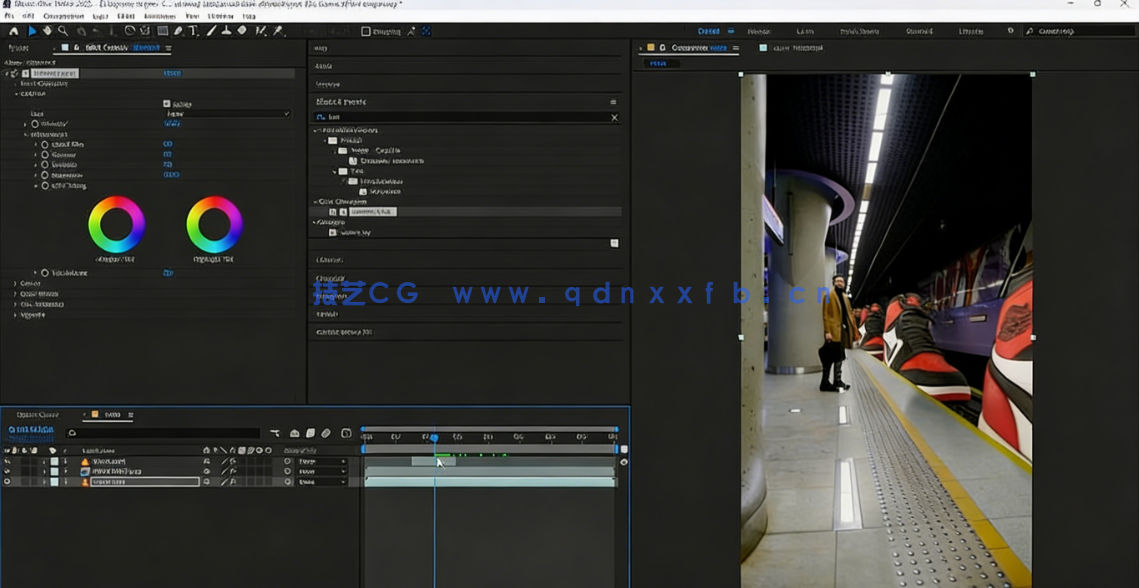The height and width of the screenshot is (588, 1139).
Task: Select the Pen tool
Action: (x=177, y=31)
